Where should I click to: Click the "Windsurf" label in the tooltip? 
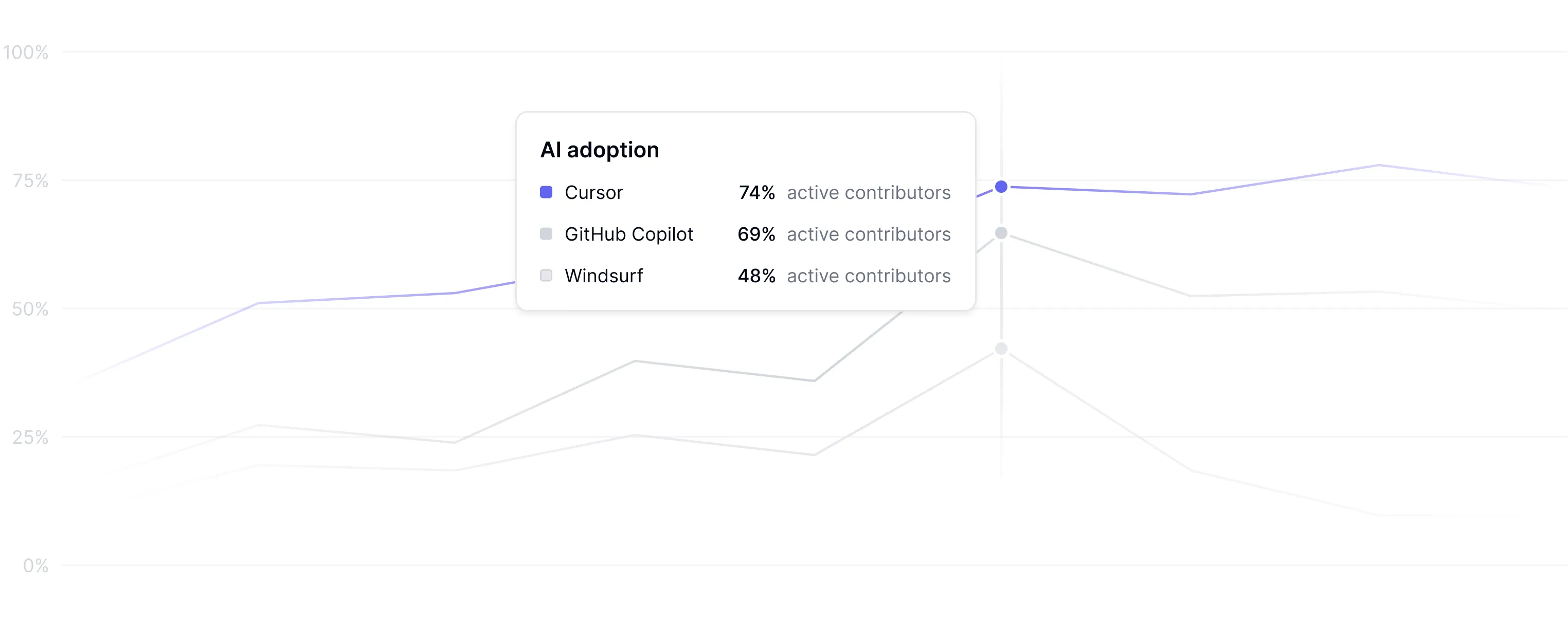pos(603,276)
